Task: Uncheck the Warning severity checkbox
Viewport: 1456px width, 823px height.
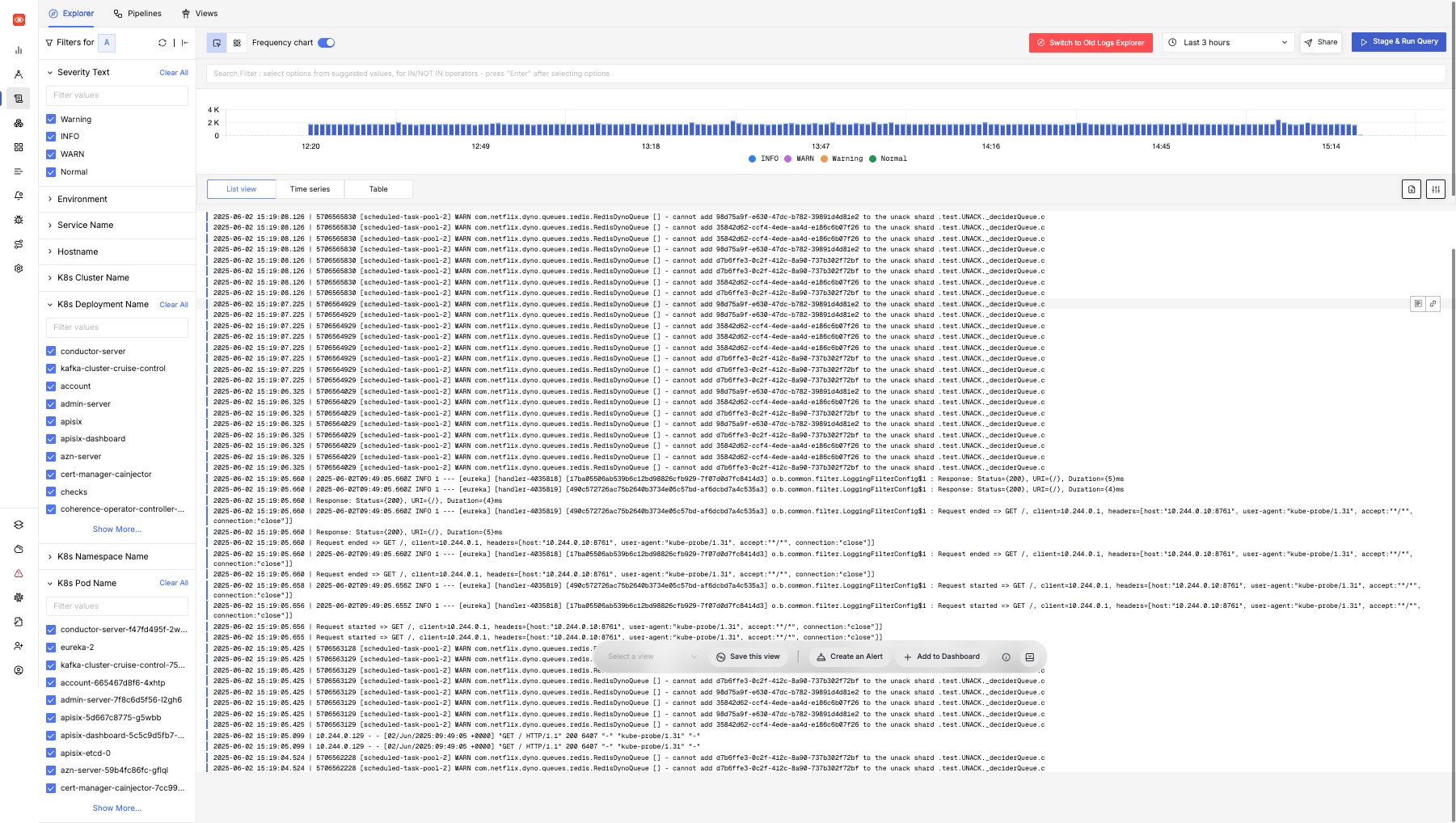Action: 51,119
